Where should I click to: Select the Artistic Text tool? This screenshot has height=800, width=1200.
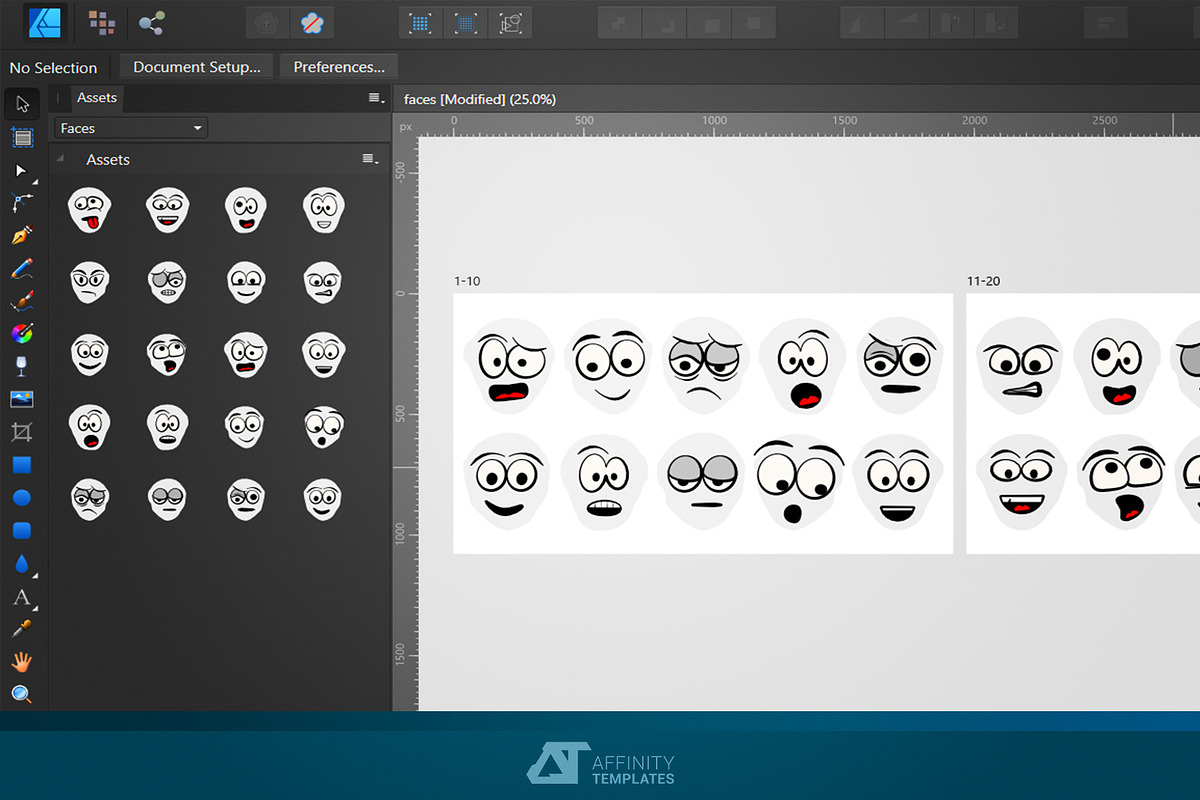(22, 597)
